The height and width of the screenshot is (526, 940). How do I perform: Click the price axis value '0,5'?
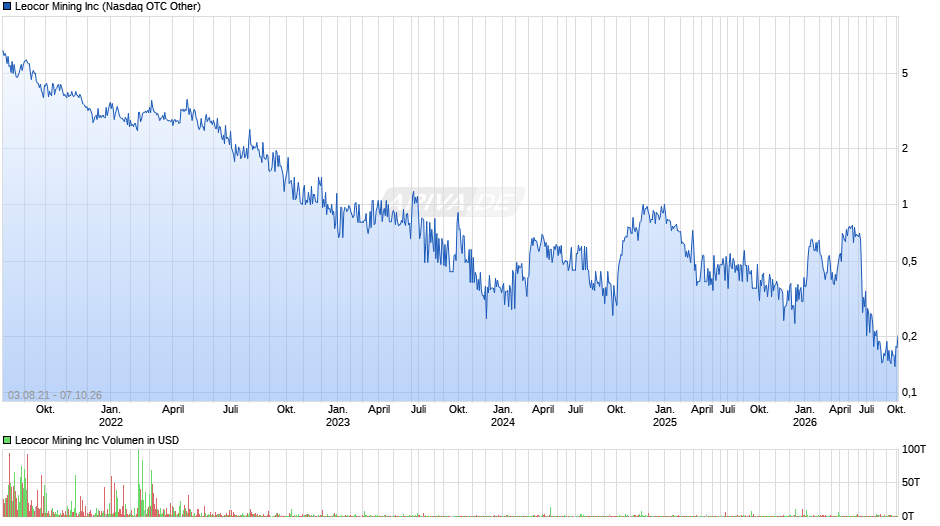[x=909, y=262]
